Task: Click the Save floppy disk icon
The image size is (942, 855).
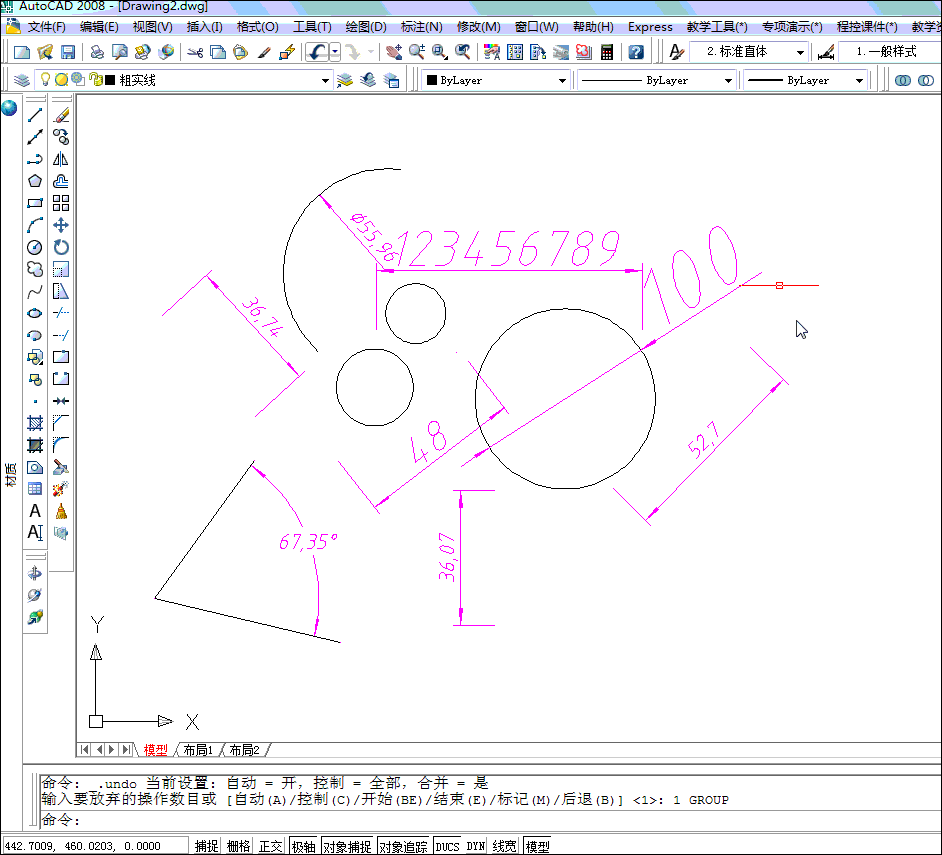Action: point(68,52)
